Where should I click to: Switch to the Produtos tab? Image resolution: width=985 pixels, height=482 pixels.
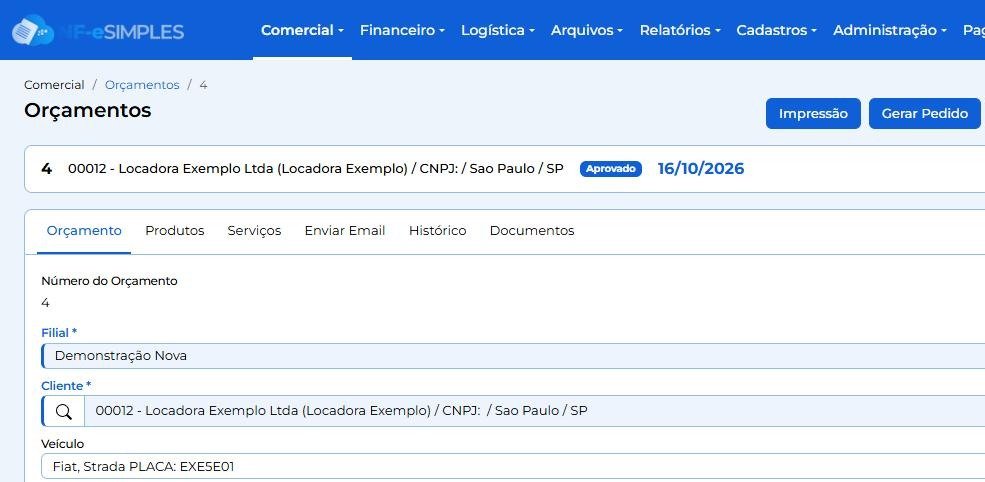pyautogui.click(x=175, y=231)
